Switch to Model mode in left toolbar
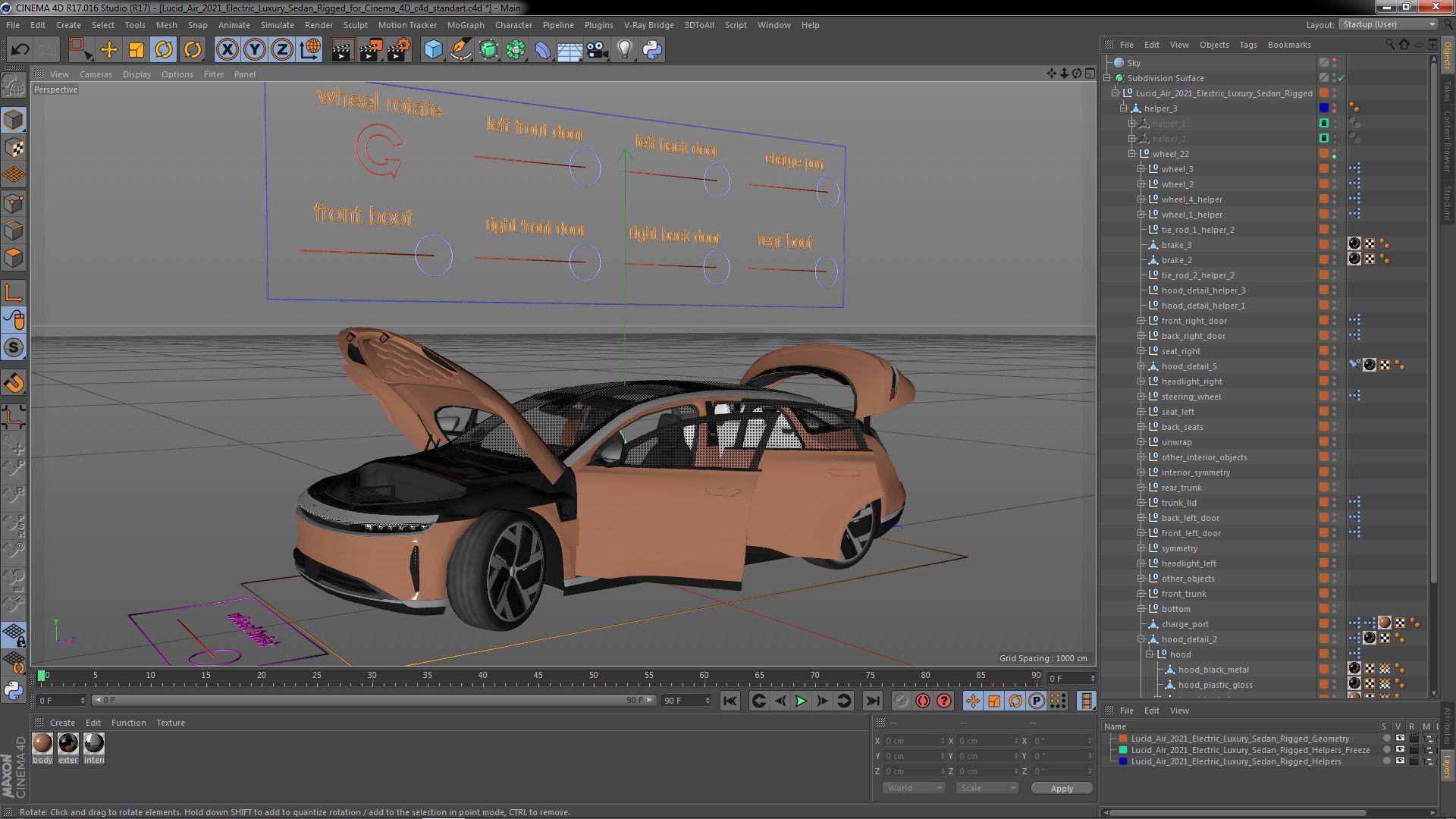This screenshot has height=819, width=1456. pyautogui.click(x=14, y=120)
